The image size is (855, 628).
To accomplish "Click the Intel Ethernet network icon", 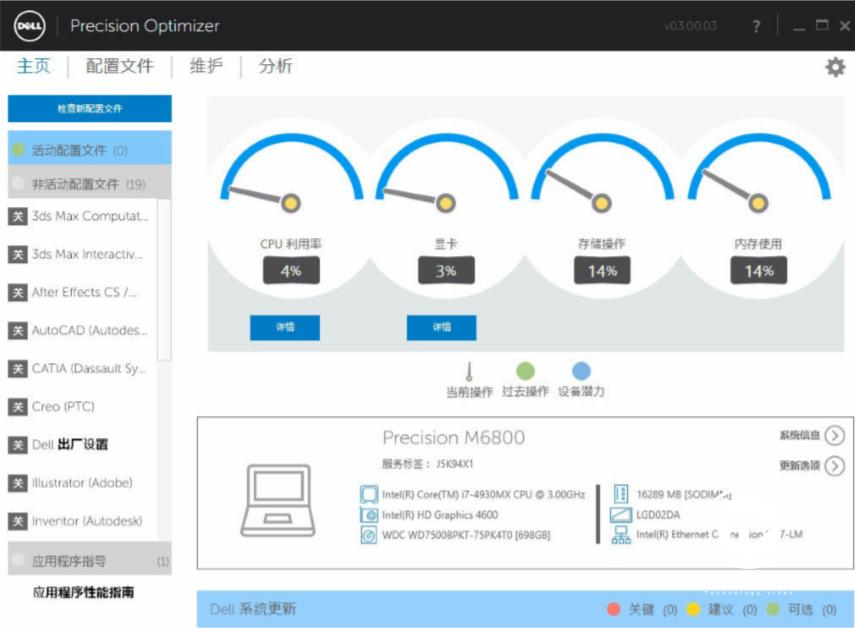I will 621,535.
